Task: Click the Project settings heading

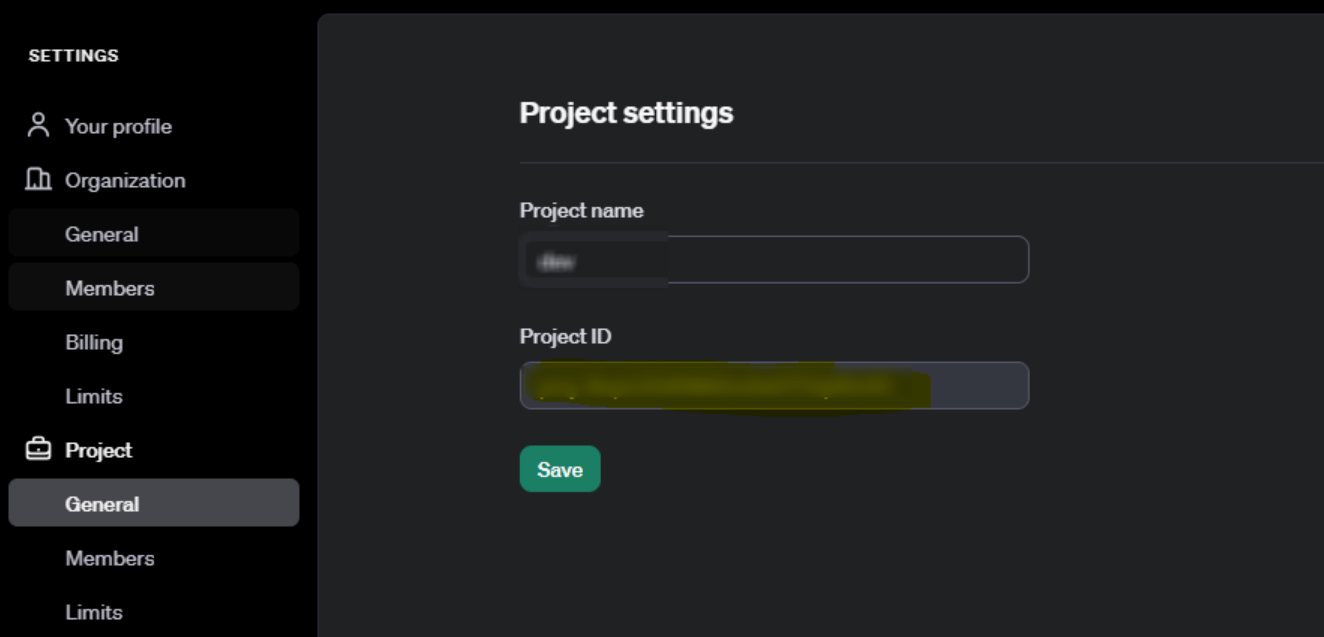Action: (x=626, y=113)
